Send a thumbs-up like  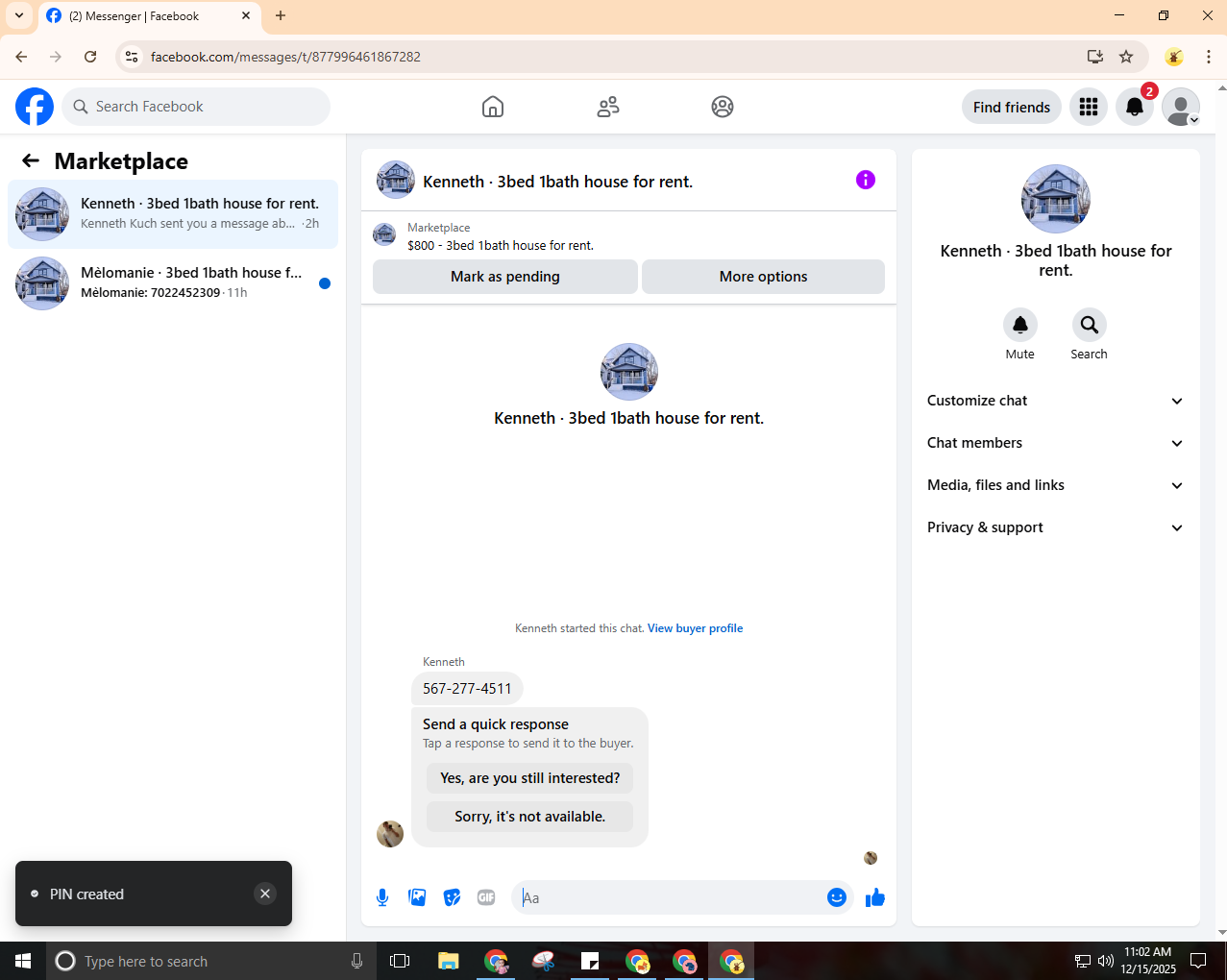click(874, 897)
